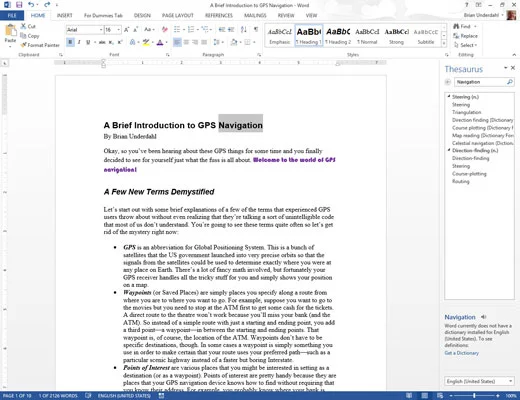520x400 pixels.
Task: Click the thesaurus search magnifier icon
Action: coord(510,82)
